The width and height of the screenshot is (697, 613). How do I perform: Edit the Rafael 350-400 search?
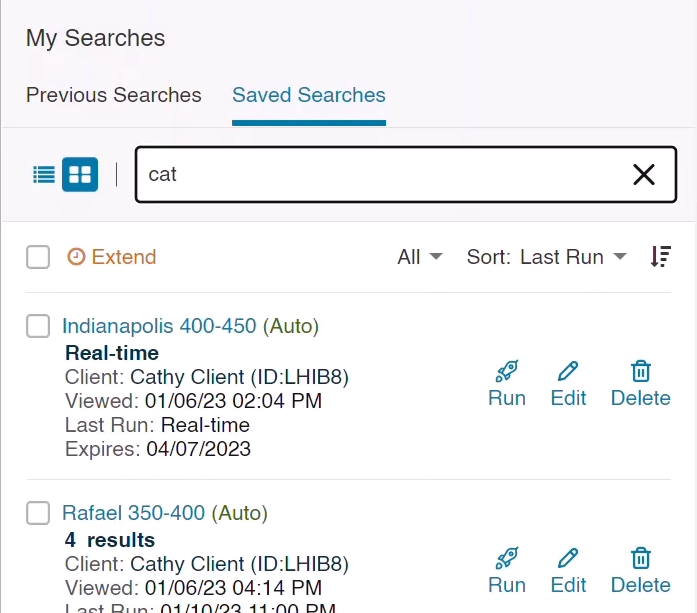pyautogui.click(x=568, y=571)
